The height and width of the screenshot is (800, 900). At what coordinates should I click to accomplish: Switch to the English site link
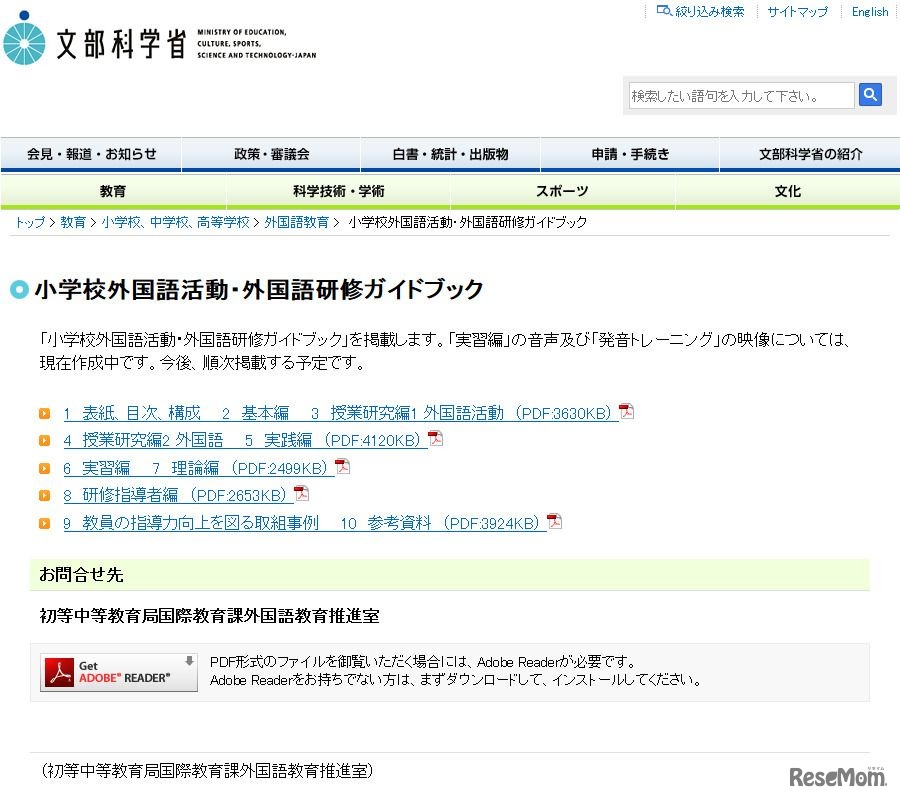[870, 11]
